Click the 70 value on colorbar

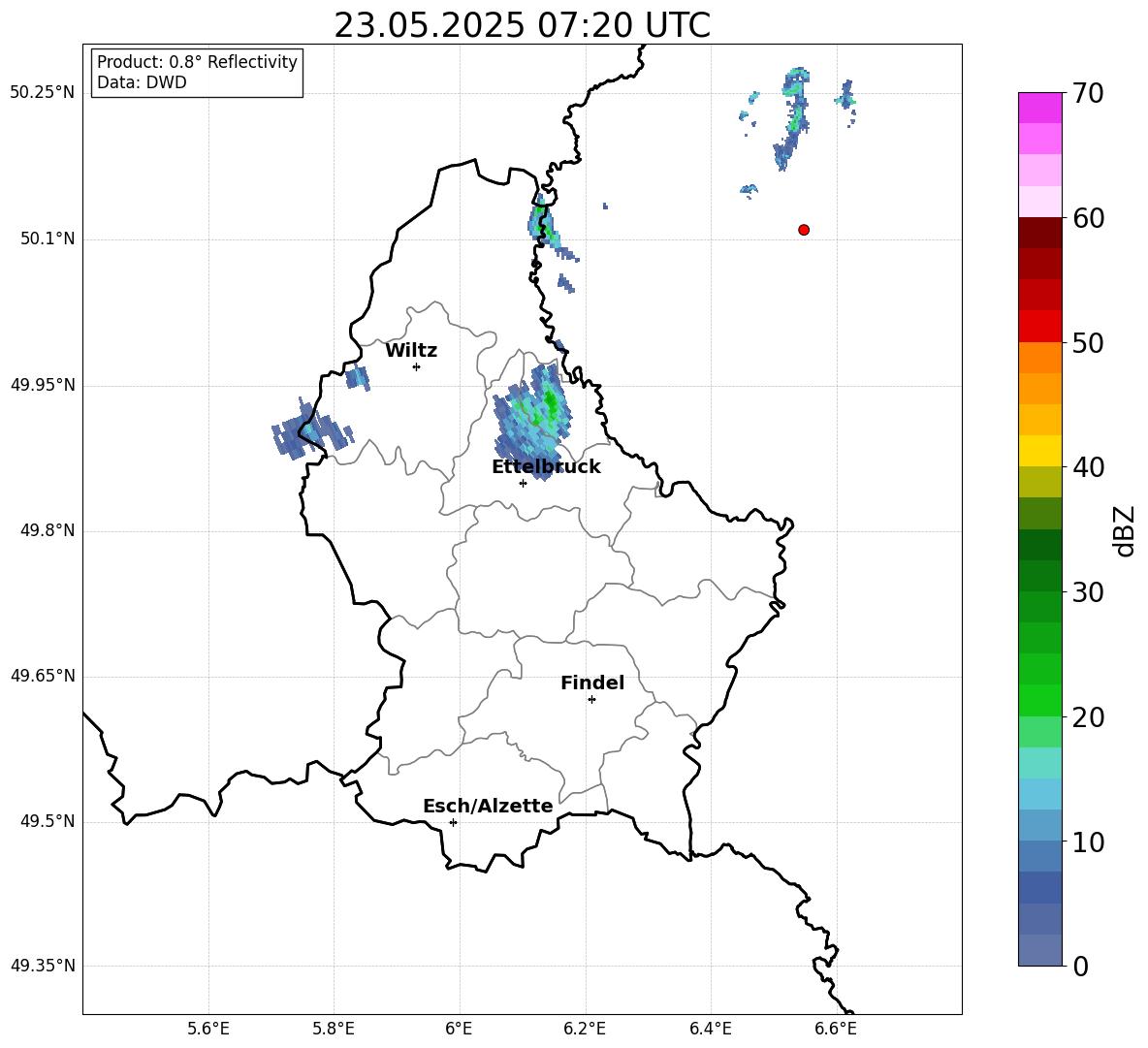click(x=1088, y=94)
